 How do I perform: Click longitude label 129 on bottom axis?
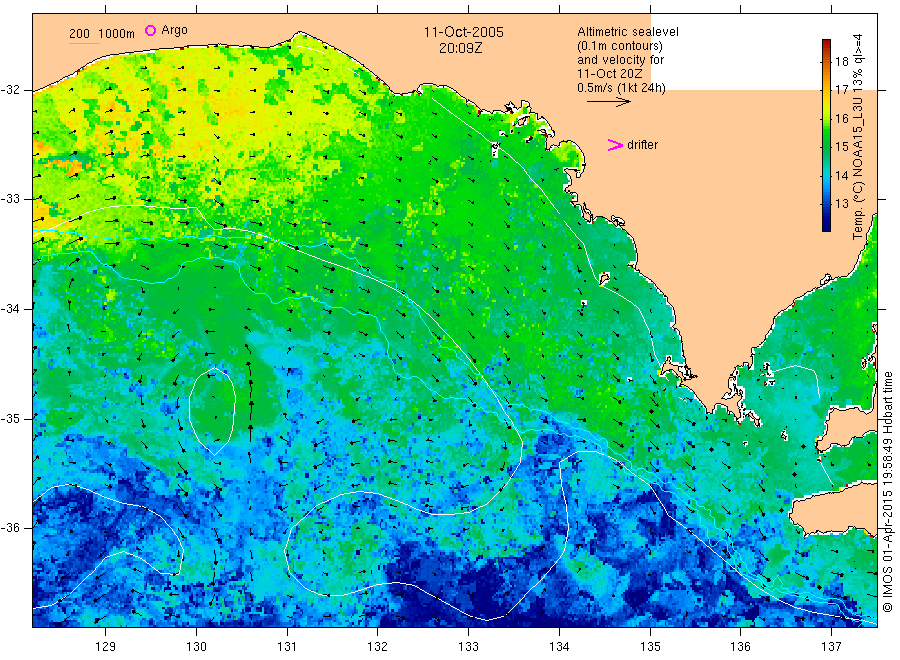(106, 647)
